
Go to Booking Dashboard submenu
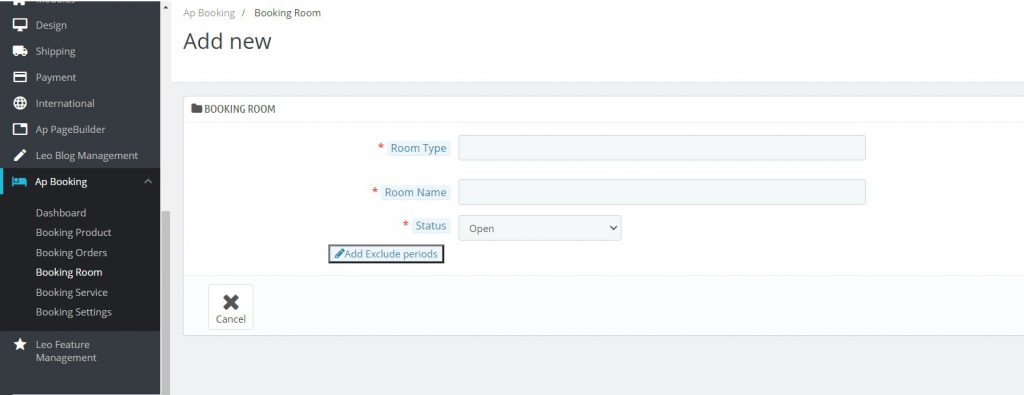[61, 213]
